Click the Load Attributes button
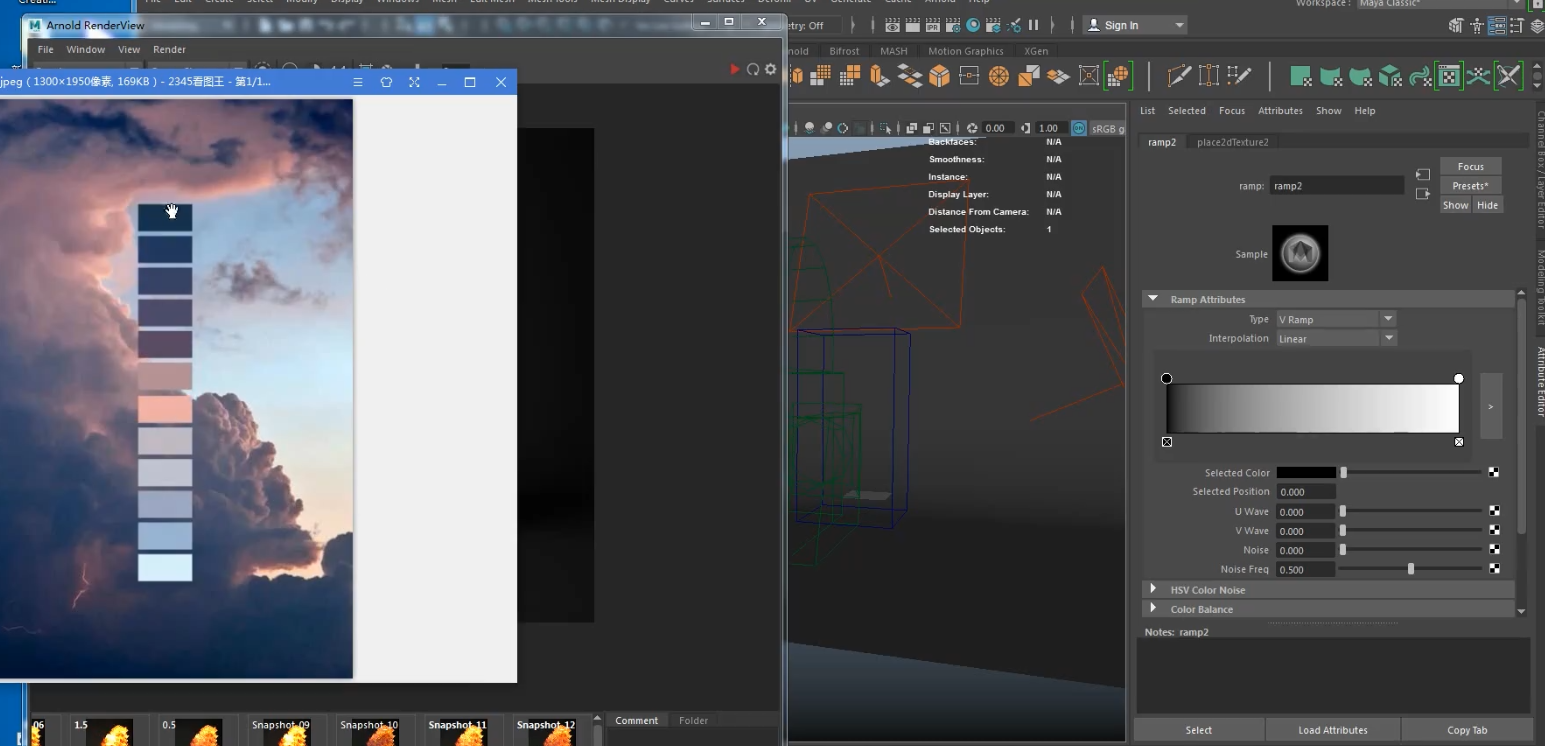This screenshot has height=746, width=1545. point(1333,730)
